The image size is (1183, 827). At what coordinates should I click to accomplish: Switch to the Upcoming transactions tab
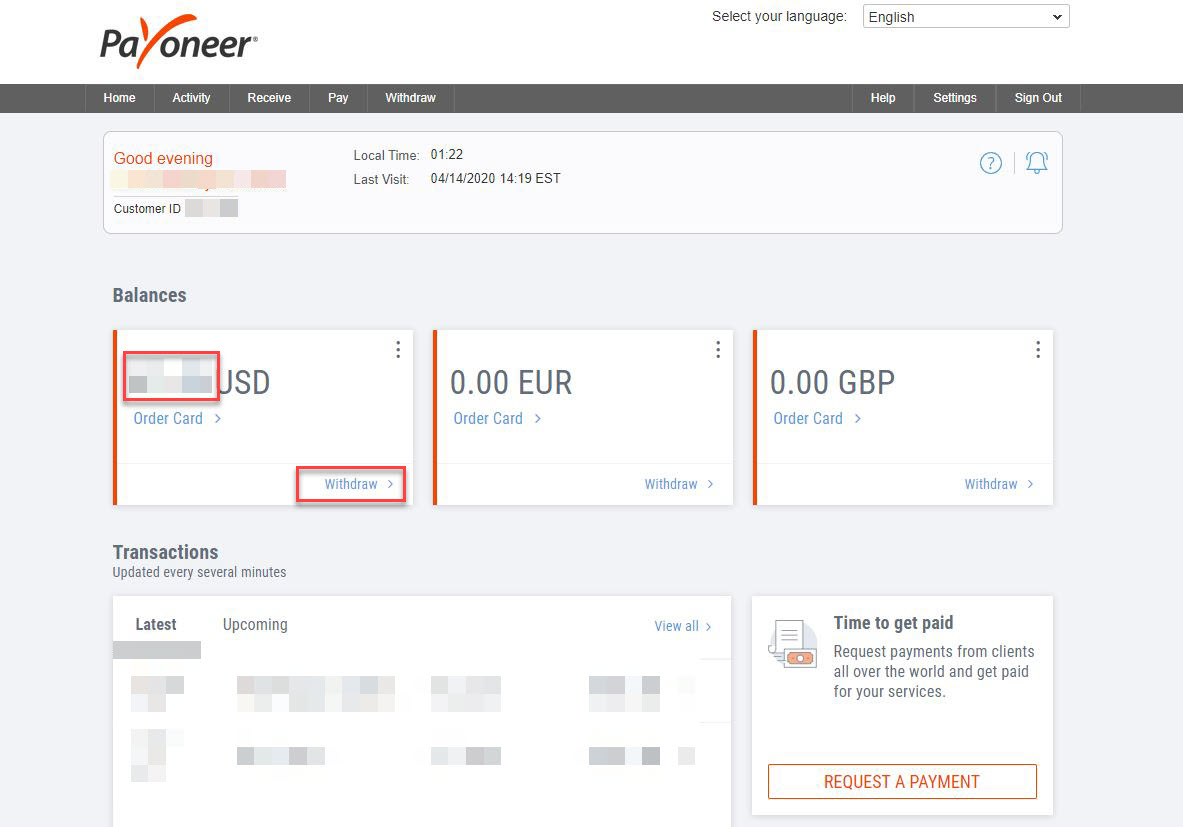point(255,625)
